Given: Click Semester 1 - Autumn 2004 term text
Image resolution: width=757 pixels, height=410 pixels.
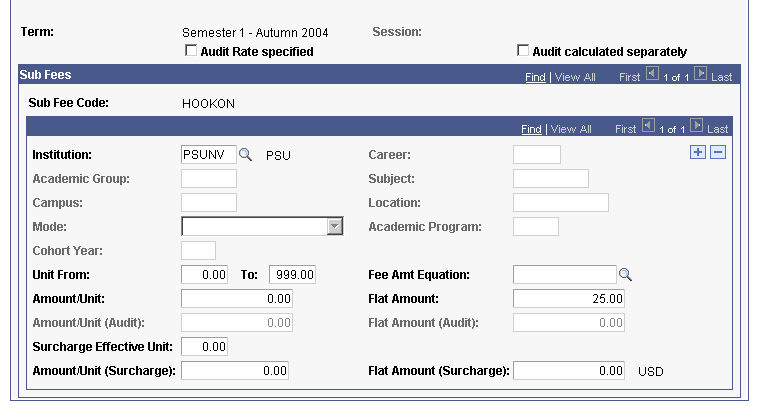Looking at the screenshot, I should point(255,32).
